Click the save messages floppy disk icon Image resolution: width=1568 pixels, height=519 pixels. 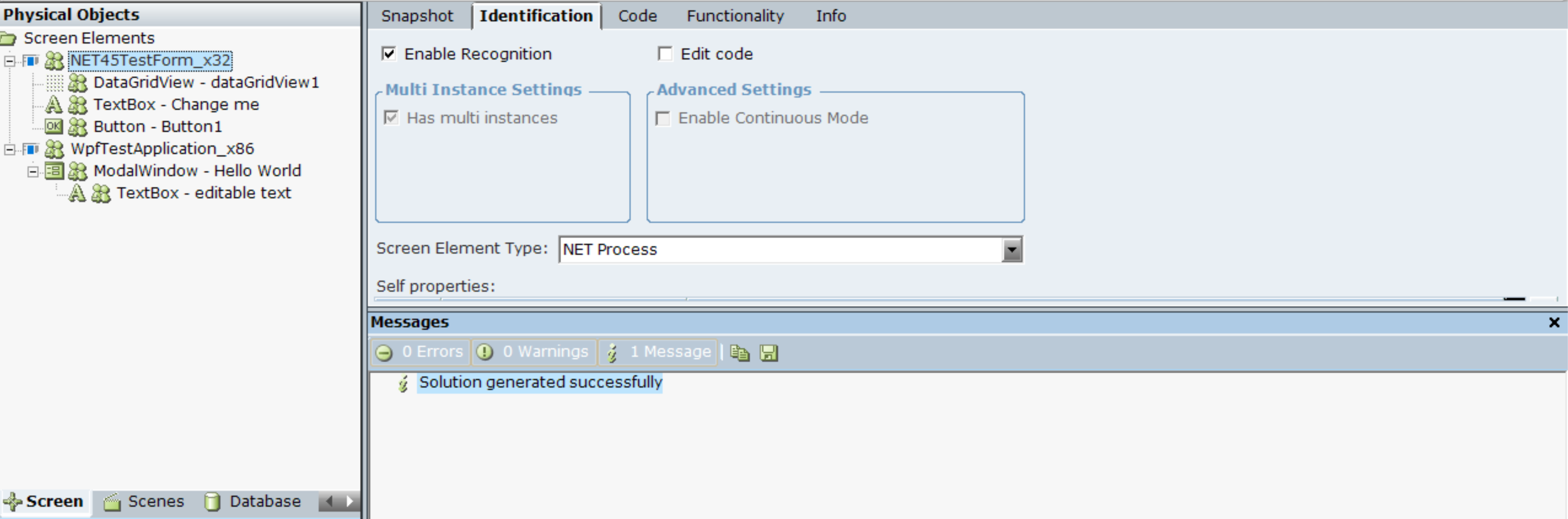769,353
